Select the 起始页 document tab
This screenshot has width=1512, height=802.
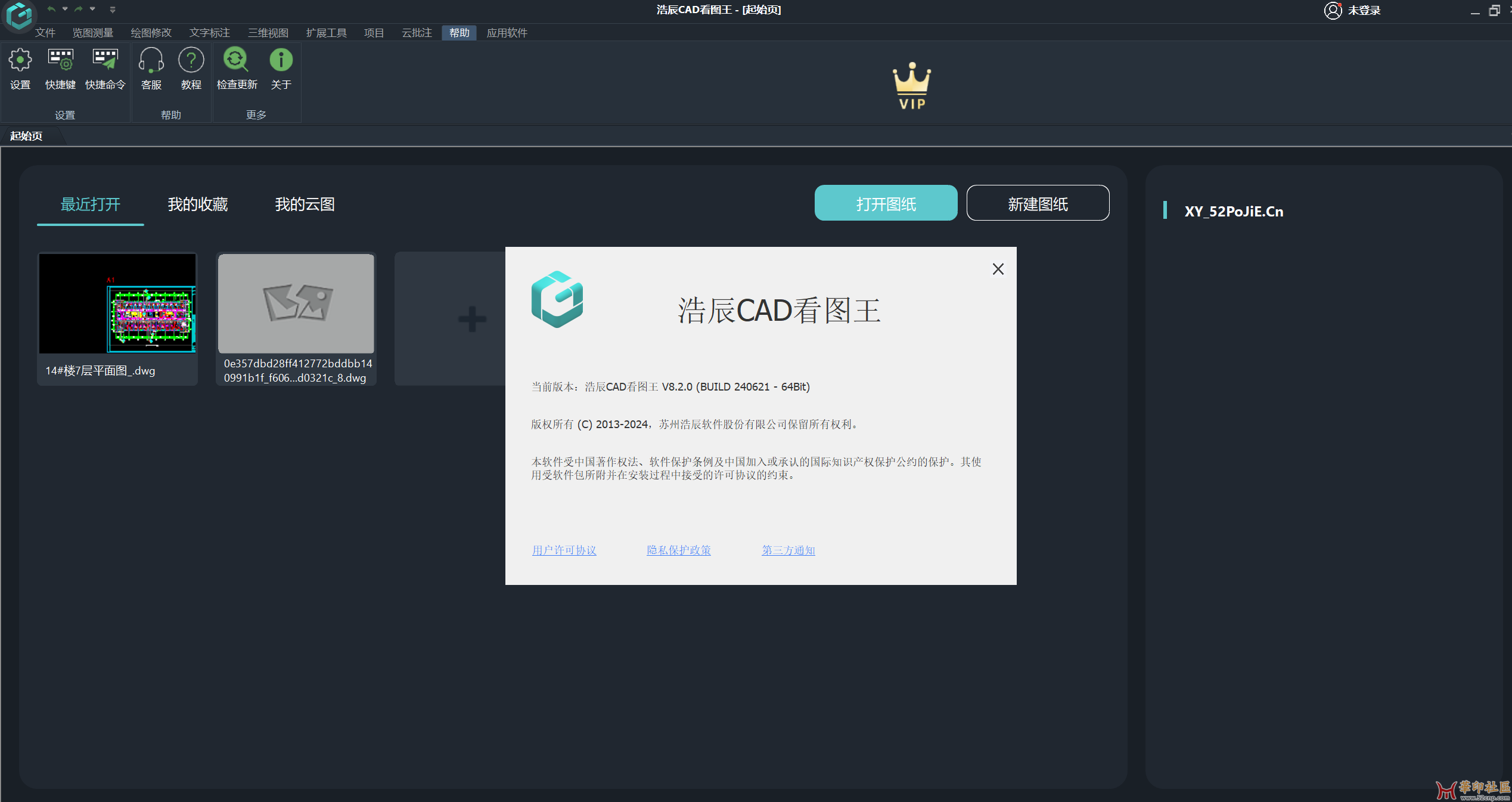pos(26,136)
